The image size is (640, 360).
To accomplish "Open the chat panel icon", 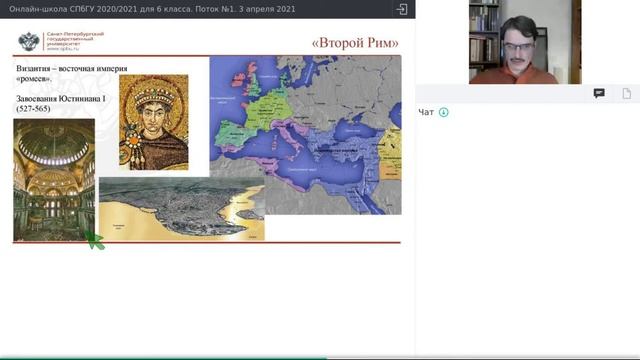I will click(x=599, y=93).
